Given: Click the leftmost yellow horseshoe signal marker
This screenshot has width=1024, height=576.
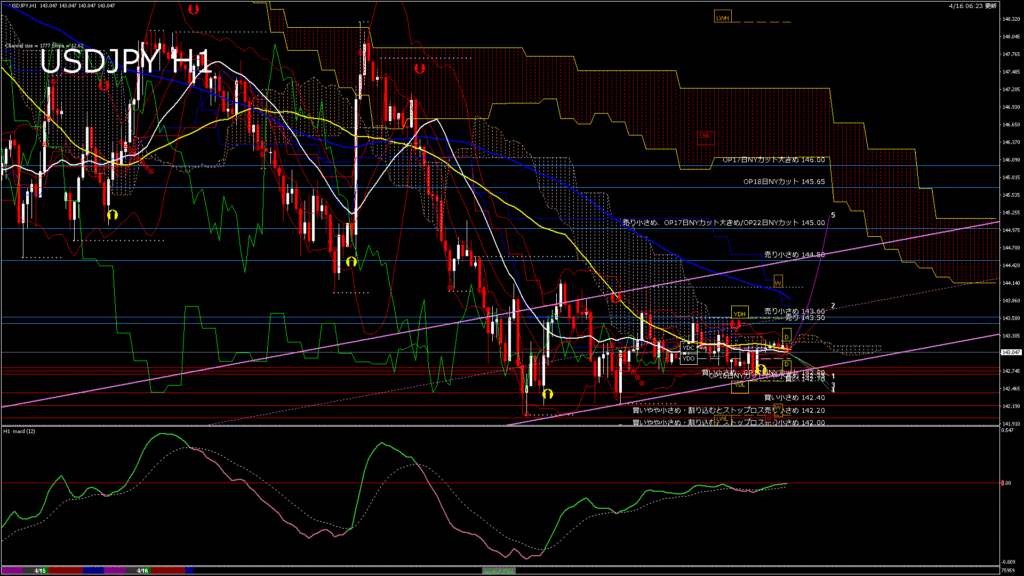Looking at the screenshot, I should point(113,213).
